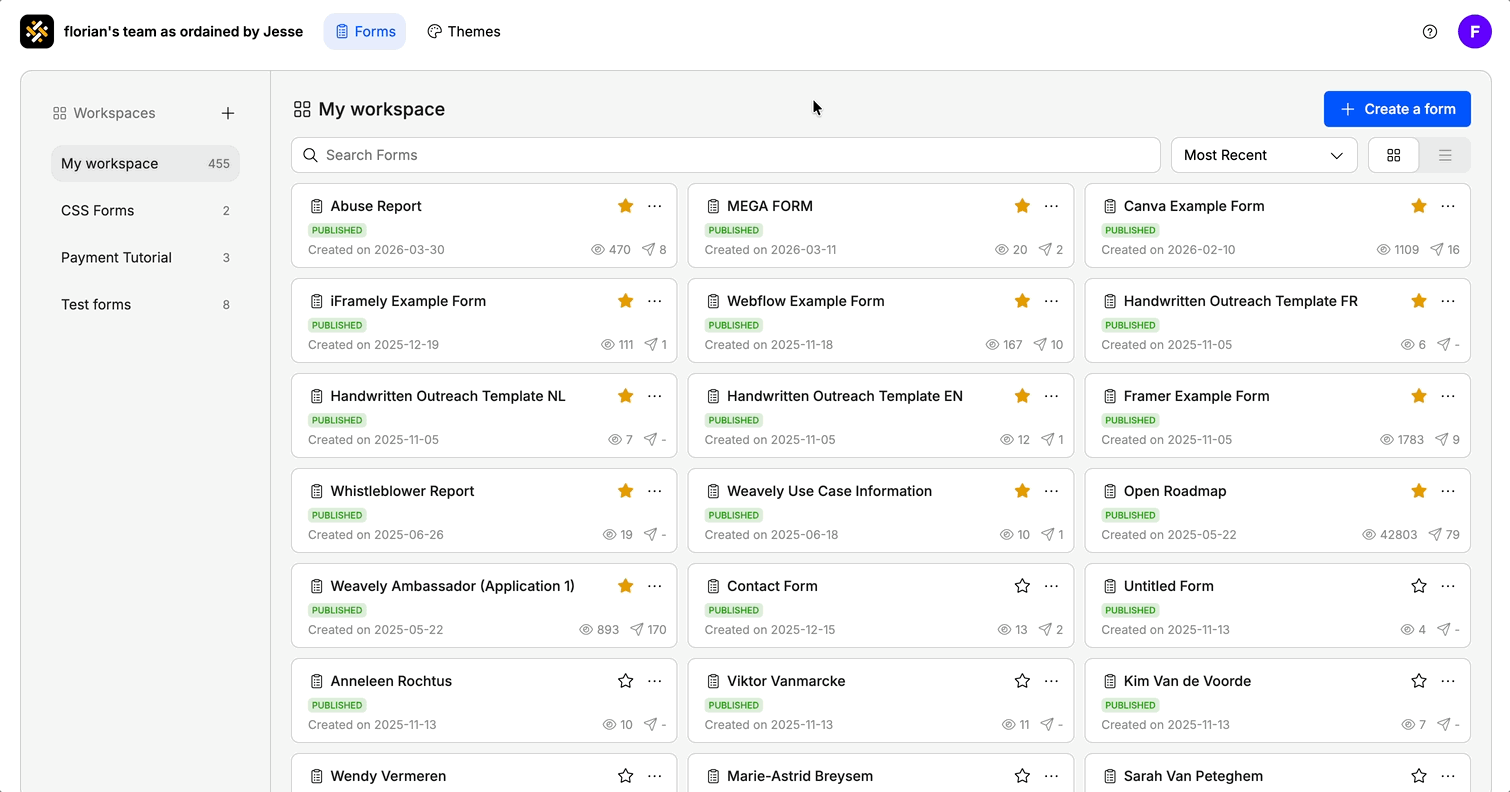1510x792 pixels.
Task: Click the Weavely logo icon
Action: pos(37,32)
